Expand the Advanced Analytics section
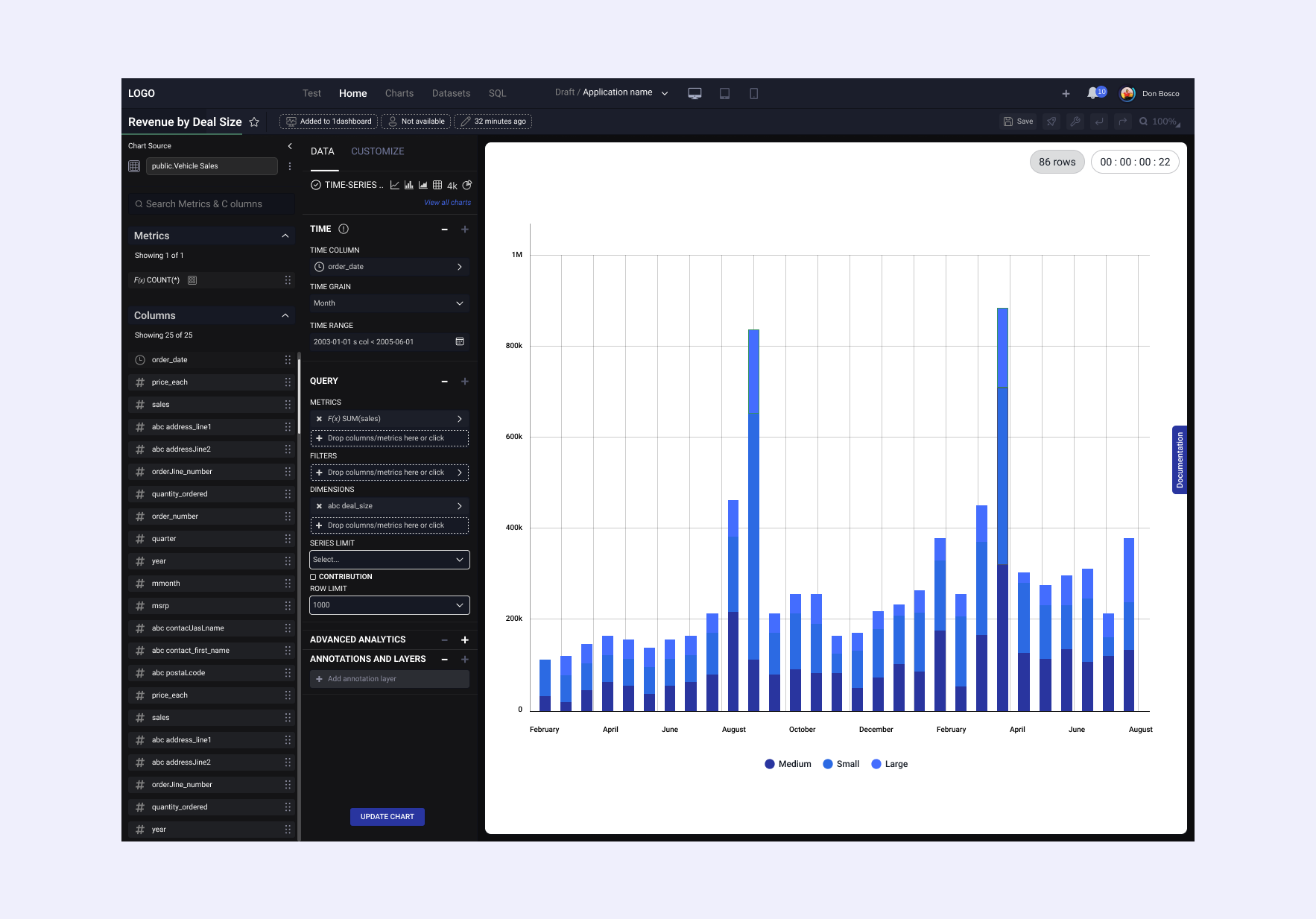The image size is (1316, 919). [465, 640]
